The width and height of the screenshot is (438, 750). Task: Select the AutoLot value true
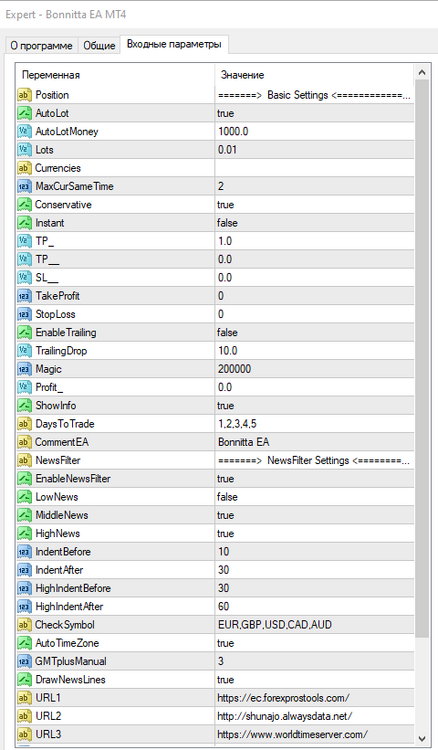226,113
